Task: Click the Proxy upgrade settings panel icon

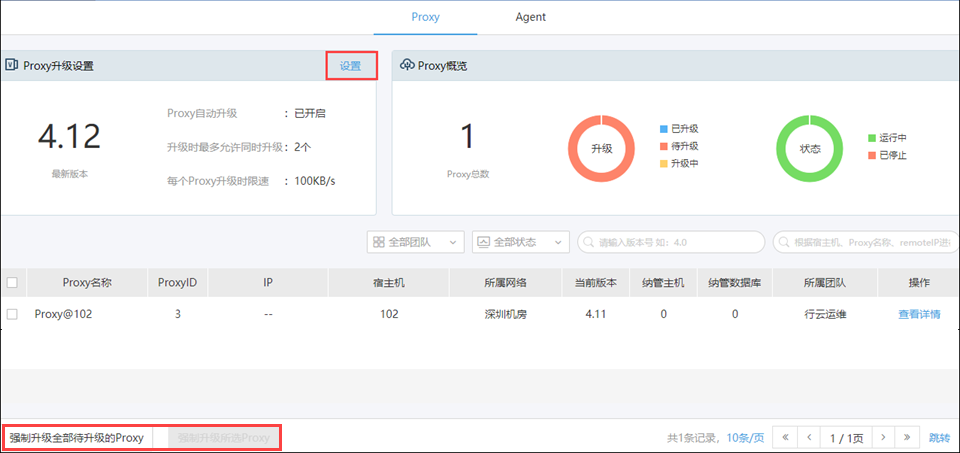Action: click(12, 65)
